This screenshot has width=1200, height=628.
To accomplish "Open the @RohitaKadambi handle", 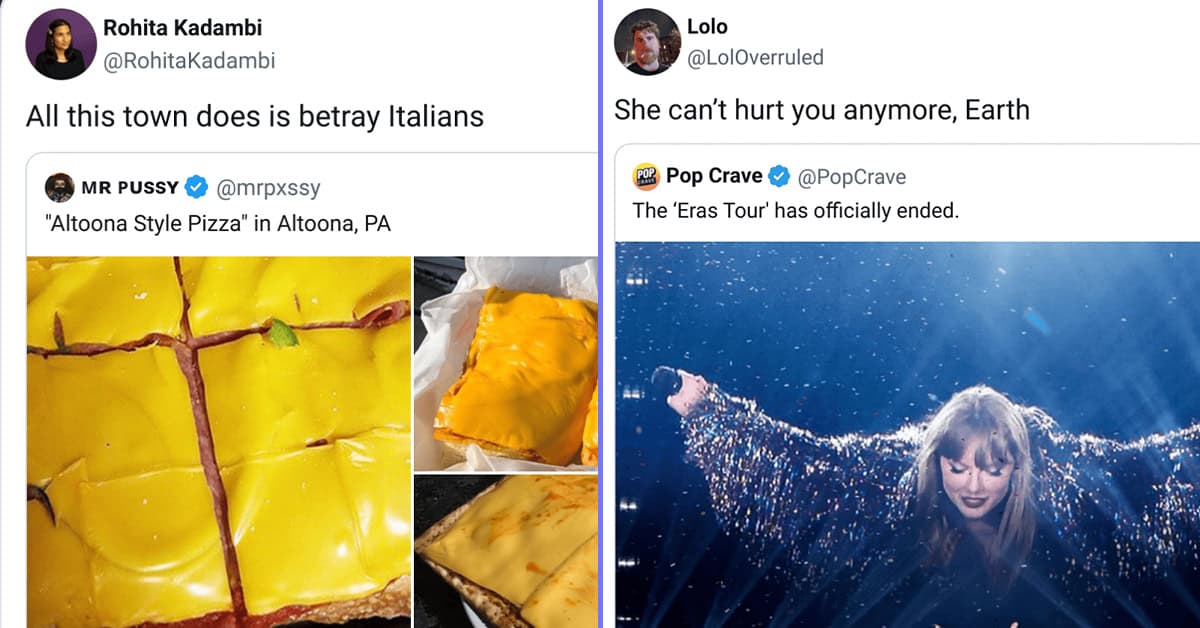I will click(x=189, y=61).
